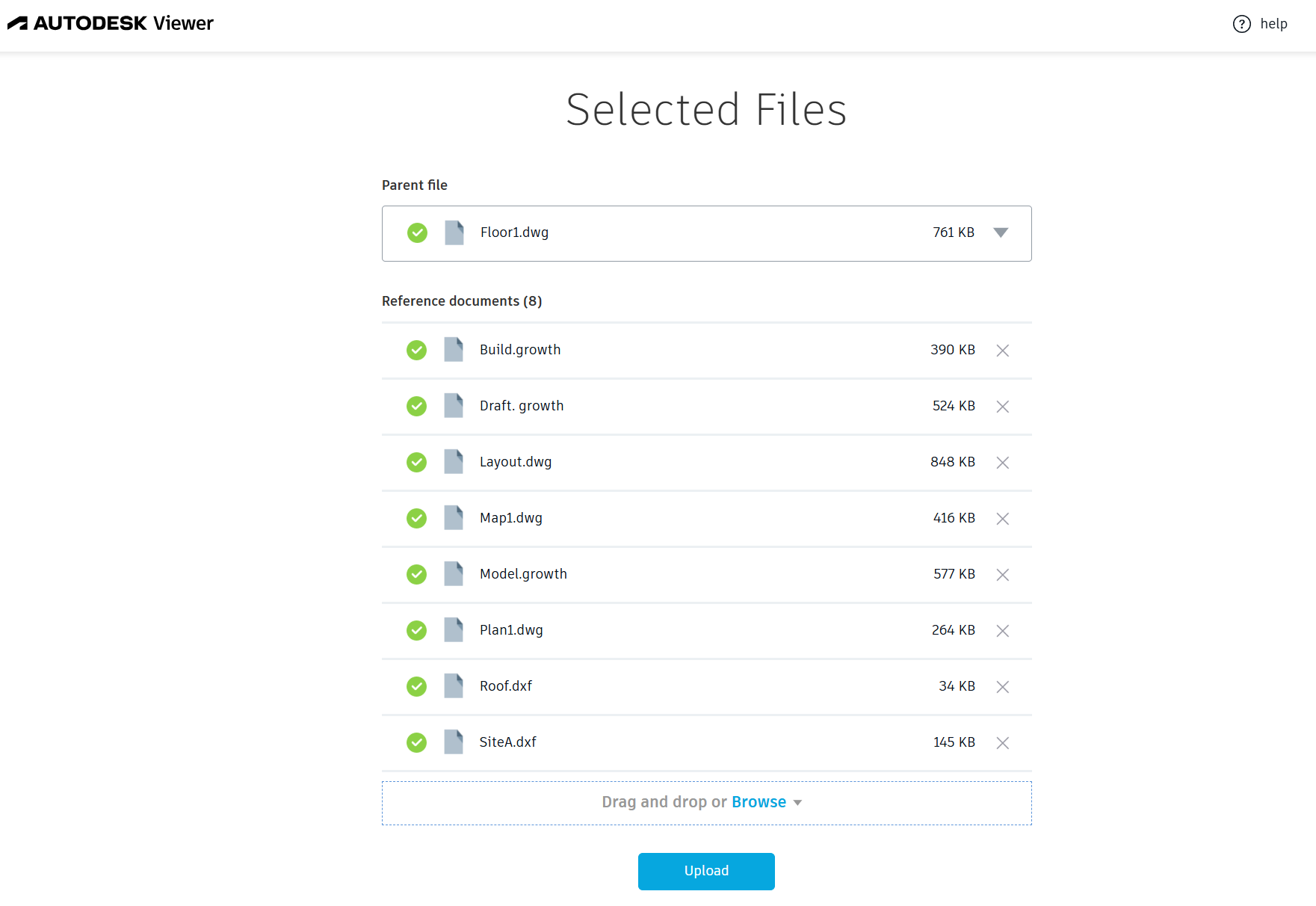Click green checkmark beside Draft. growth
1316x906 pixels.
coord(416,406)
